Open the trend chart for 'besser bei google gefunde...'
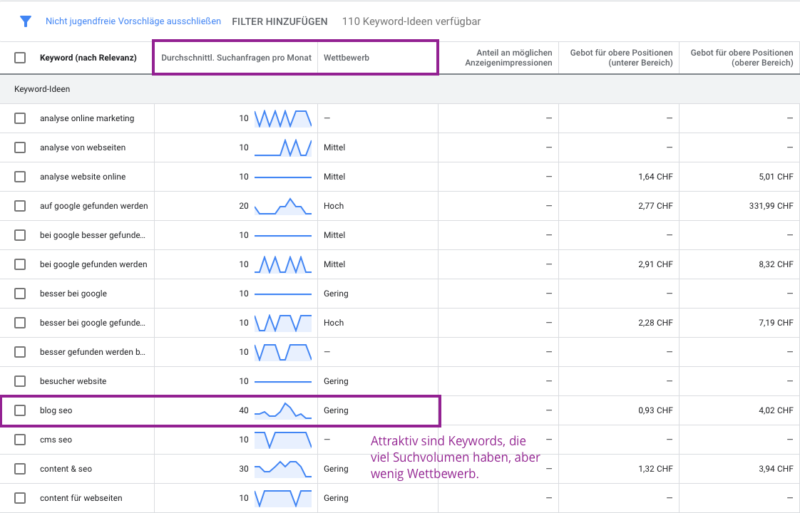 pyautogui.click(x=283, y=323)
